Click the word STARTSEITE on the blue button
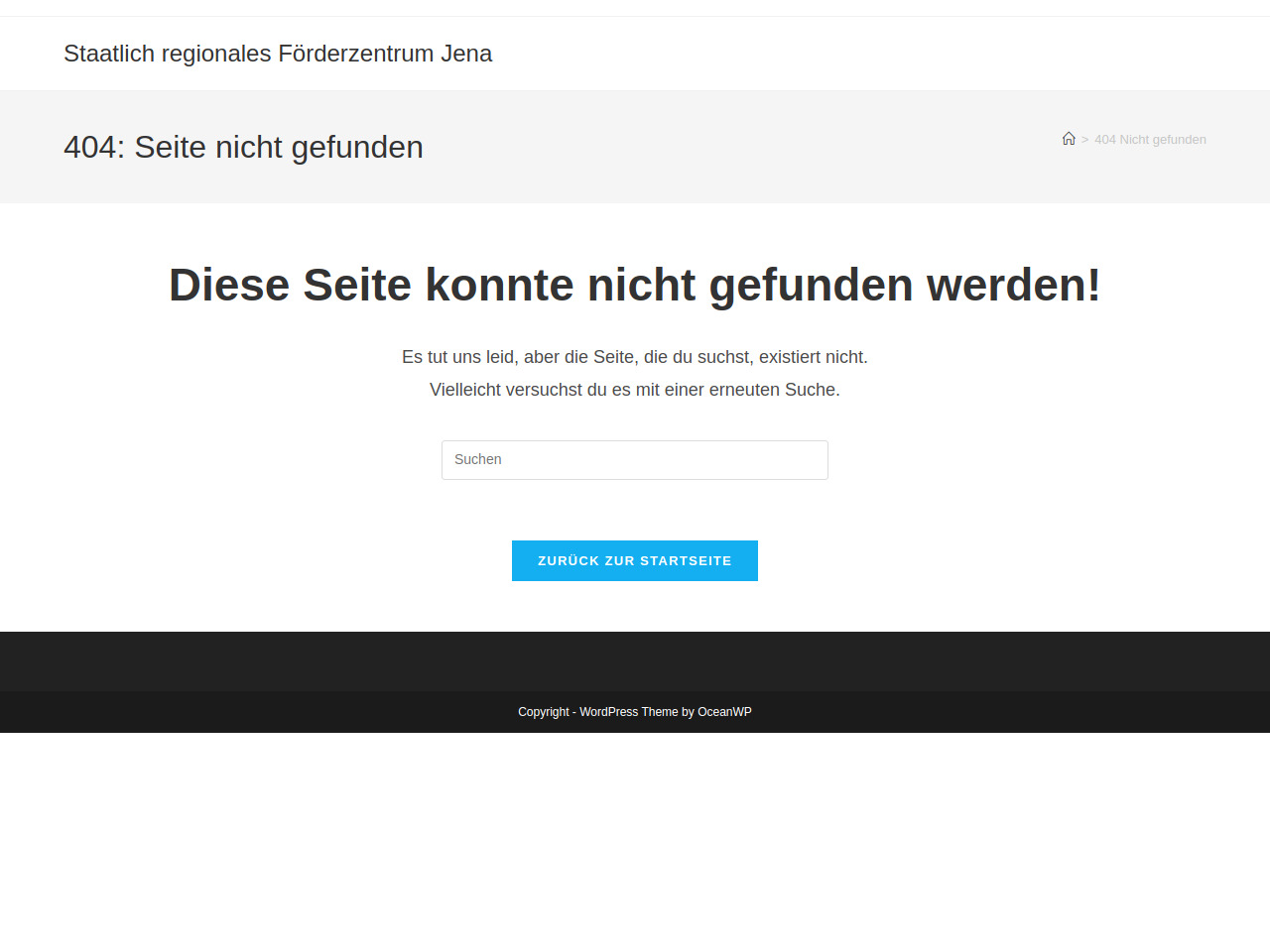The image size is (1270, 952). pos(686,561)
